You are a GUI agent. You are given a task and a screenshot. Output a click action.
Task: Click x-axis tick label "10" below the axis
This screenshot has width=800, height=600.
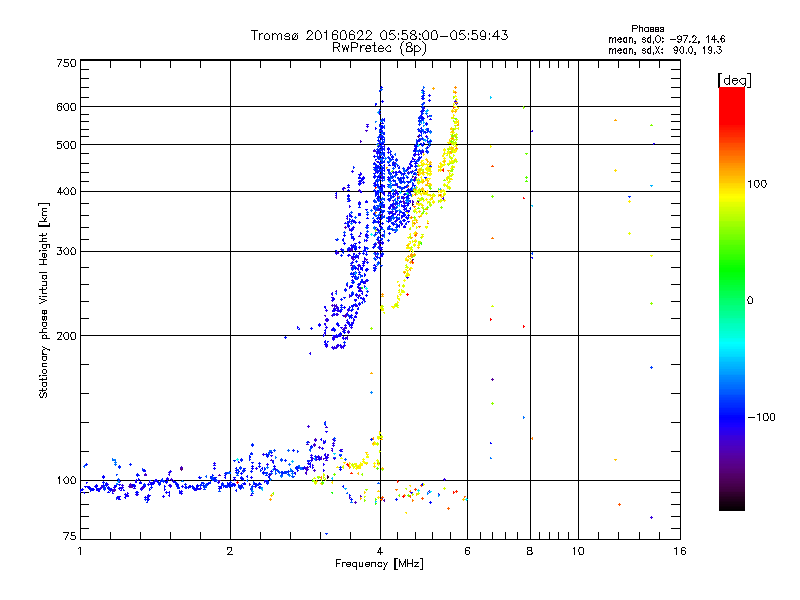coord(578,551)
